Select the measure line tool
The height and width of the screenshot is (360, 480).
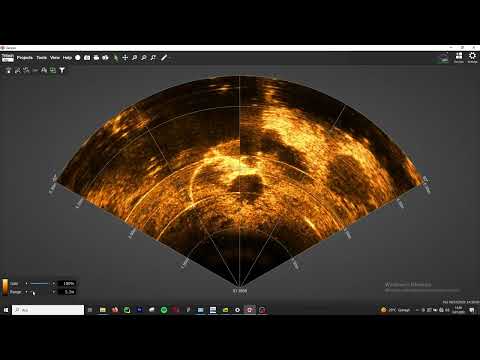[164, 58]
